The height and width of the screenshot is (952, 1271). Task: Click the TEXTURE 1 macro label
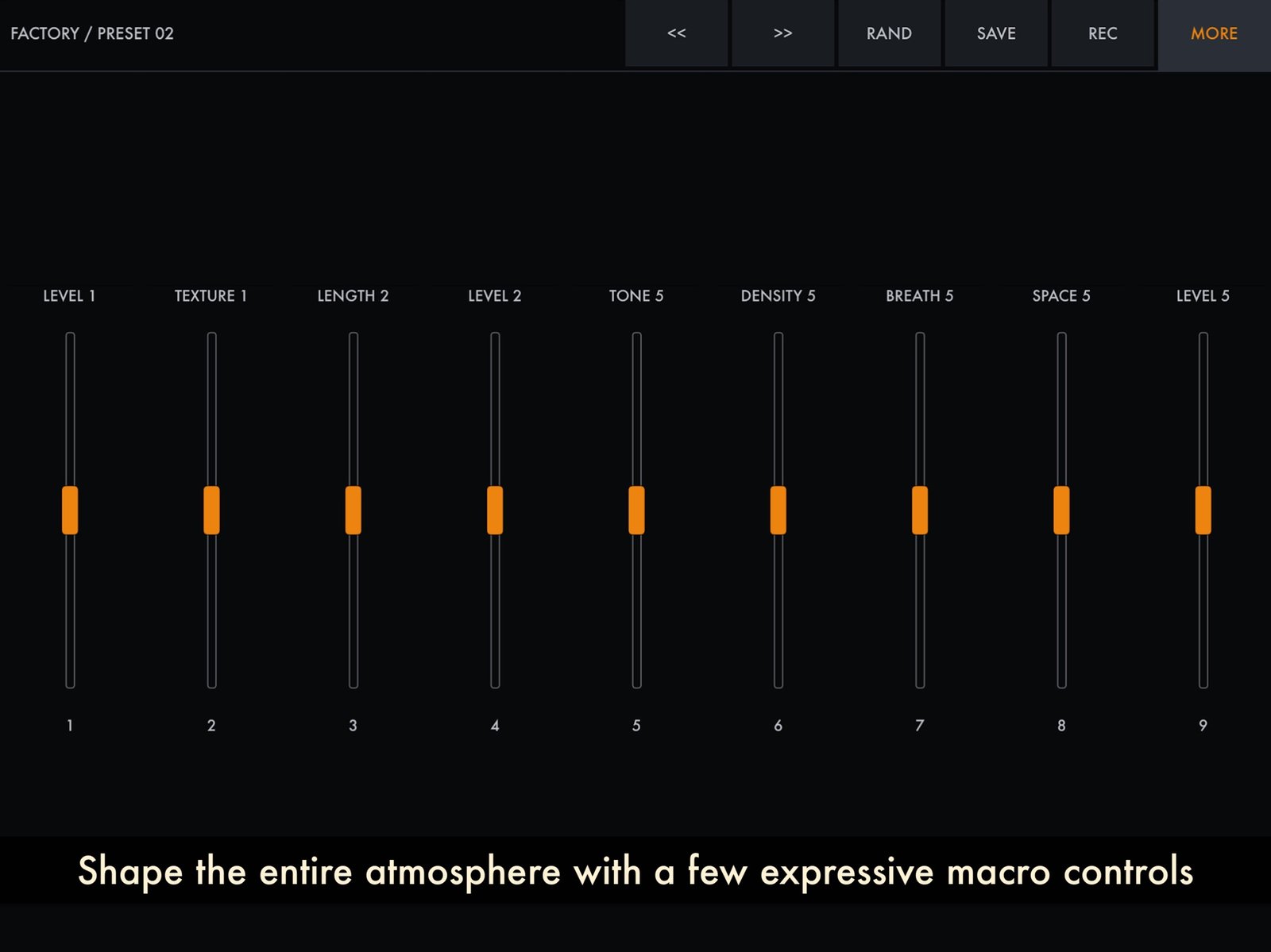pyautogui.click(x=211, y=295)
